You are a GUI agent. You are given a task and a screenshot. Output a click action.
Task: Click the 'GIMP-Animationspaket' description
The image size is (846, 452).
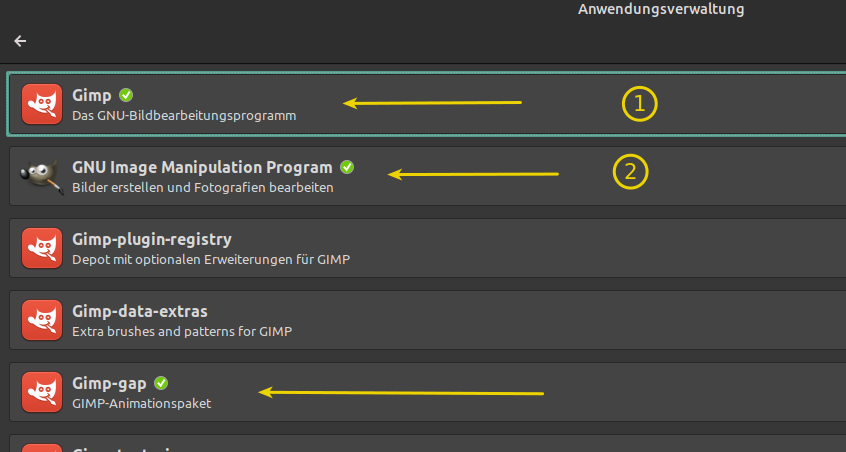click(x=142, y=404)
